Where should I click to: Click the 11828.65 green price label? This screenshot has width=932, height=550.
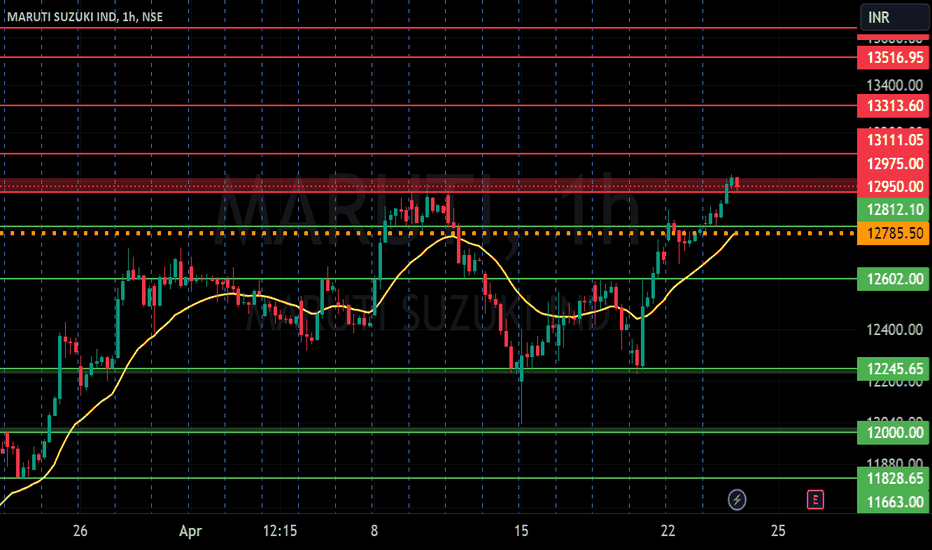893,479
